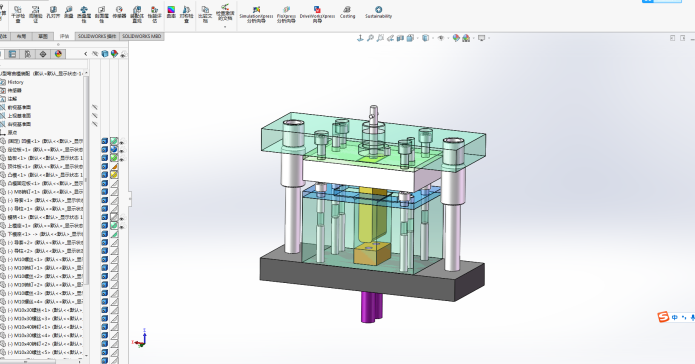Toggle transparency for 模柄<1> row
Image resolution: width=695 pixels, height=364 pixels.
122,217
